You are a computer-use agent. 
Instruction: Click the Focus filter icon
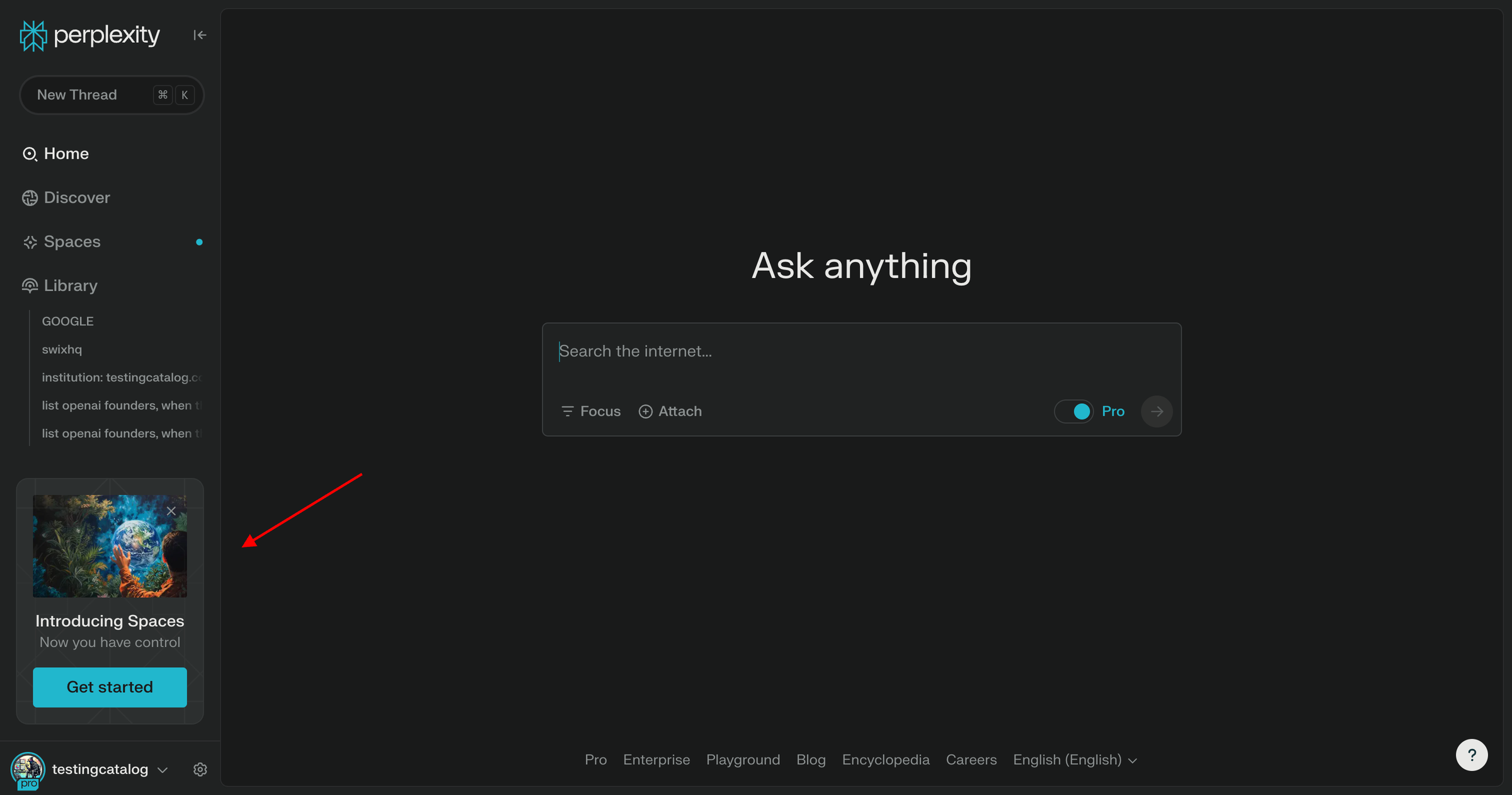pyautogui.click(x=567, y=411)
